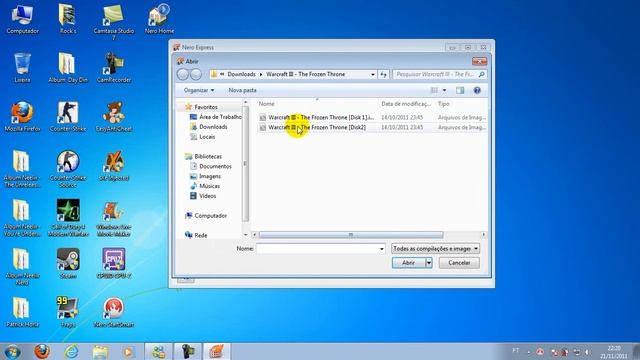Screen dimensions: 640x360
Task: Click the Nova pasta button
Action: click(x=242, y=90)
